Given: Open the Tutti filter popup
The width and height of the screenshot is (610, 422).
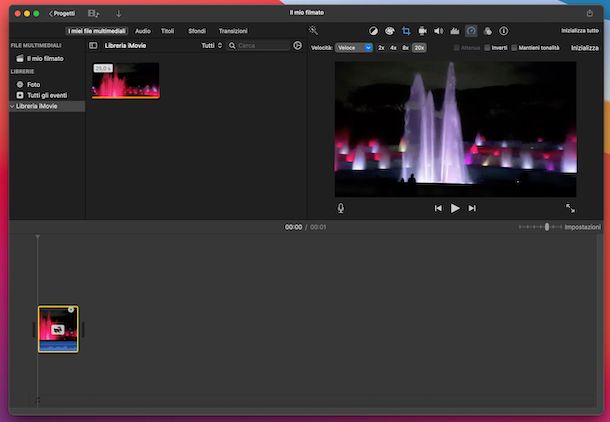Looking at the screenshot, I should (212, 46).
